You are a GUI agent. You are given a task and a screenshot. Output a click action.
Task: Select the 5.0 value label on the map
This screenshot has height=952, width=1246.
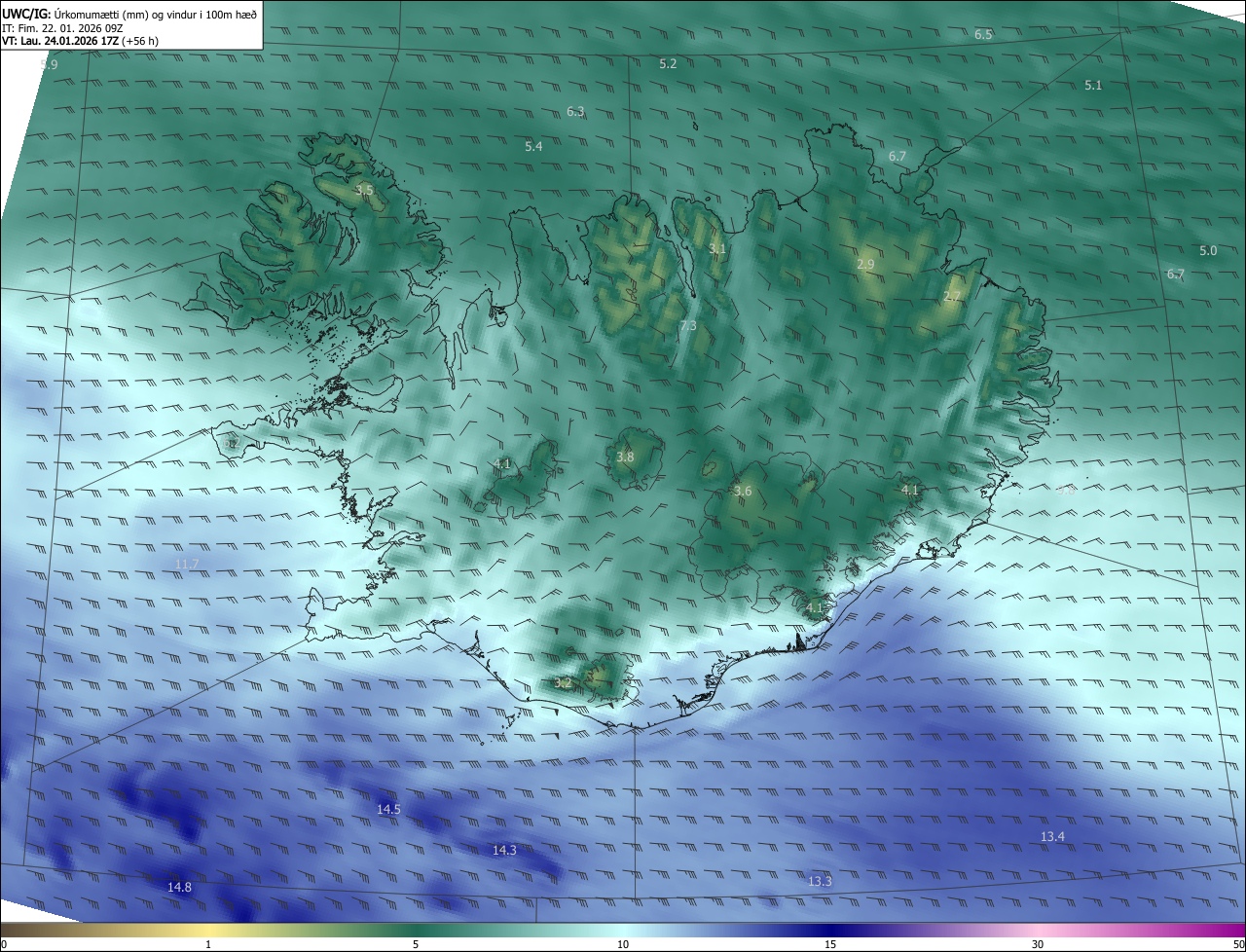point(1208,251)
